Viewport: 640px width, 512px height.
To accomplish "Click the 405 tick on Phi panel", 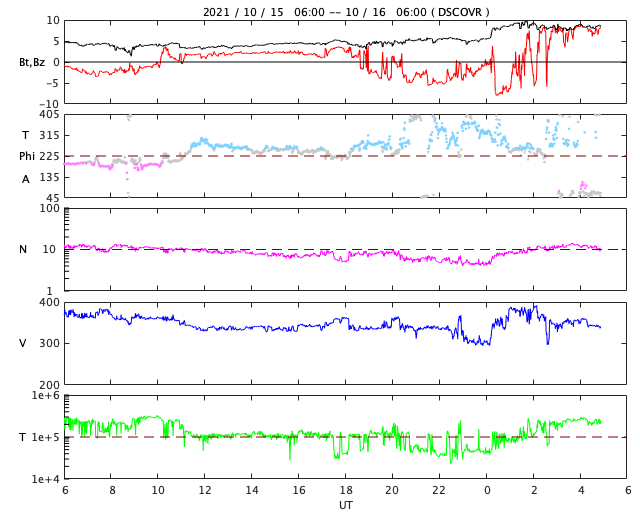I will pos(49,115).
